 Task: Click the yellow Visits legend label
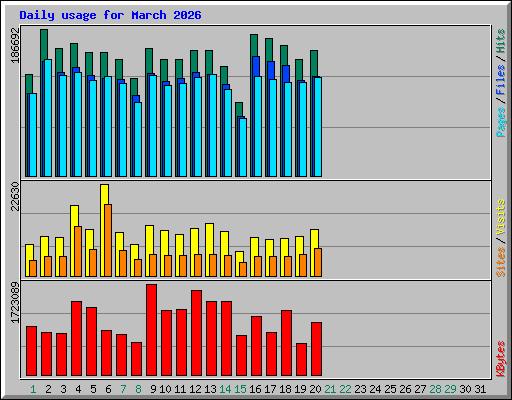click(x=501, y=217)
